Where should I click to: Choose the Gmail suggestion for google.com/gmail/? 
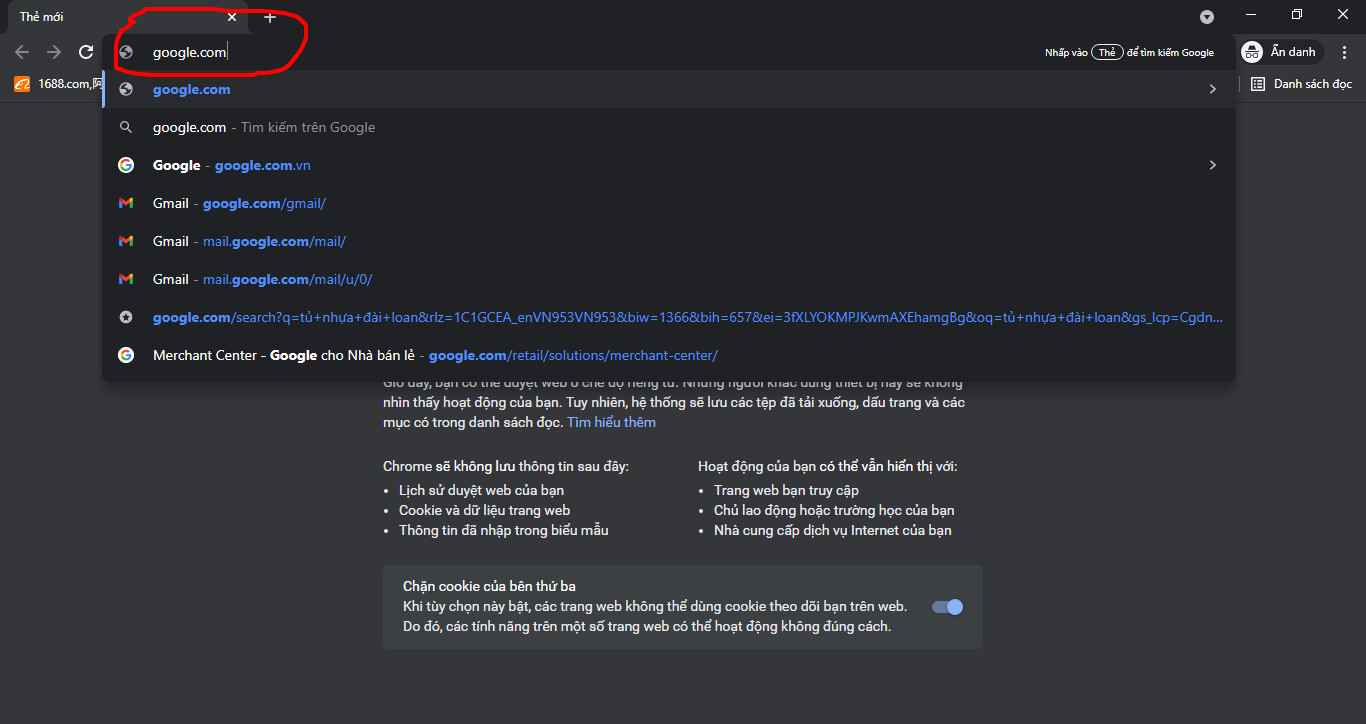(x=668, y=203)
